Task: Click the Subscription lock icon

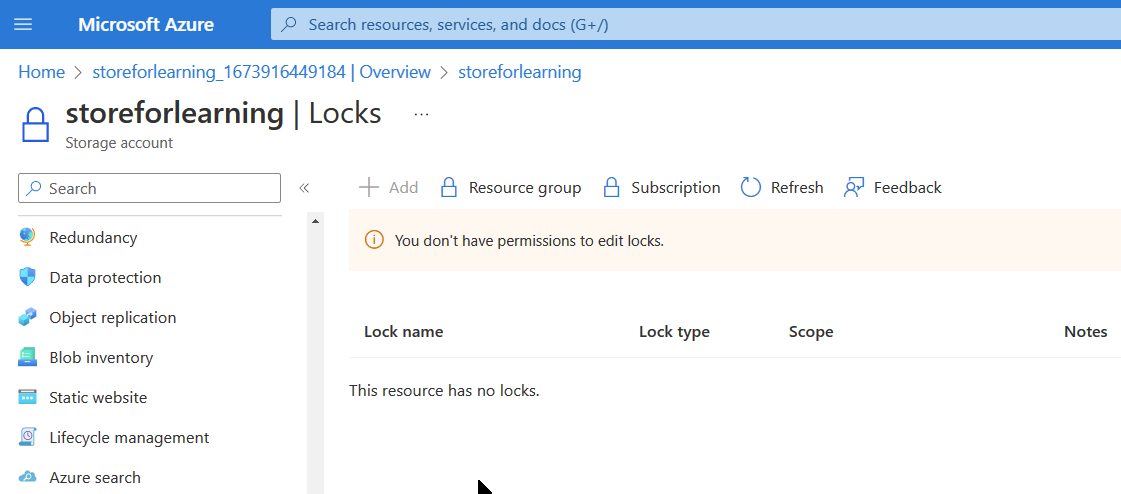Action: [x=611, y=187]
